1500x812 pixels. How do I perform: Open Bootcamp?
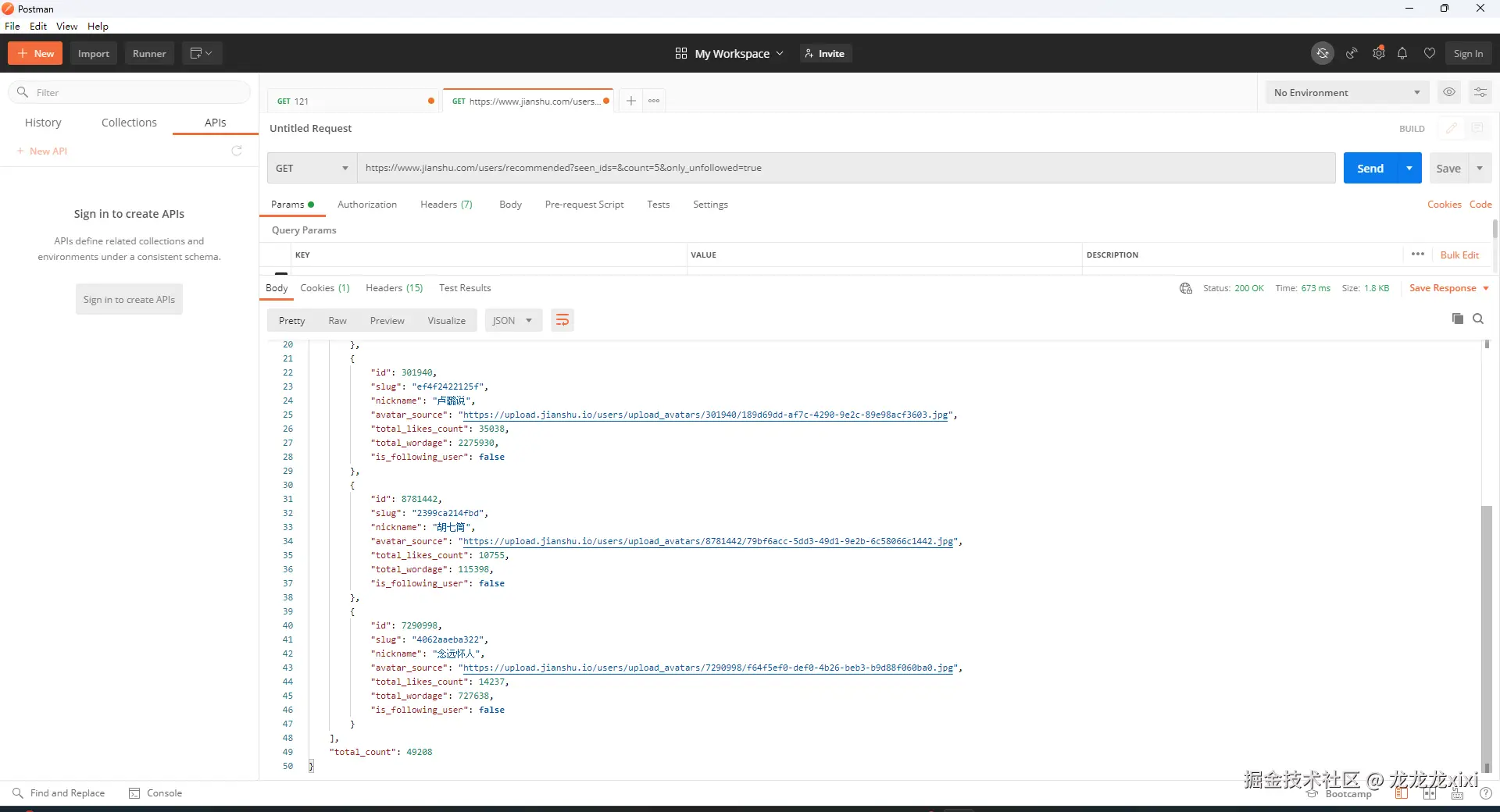point(1339,794)
